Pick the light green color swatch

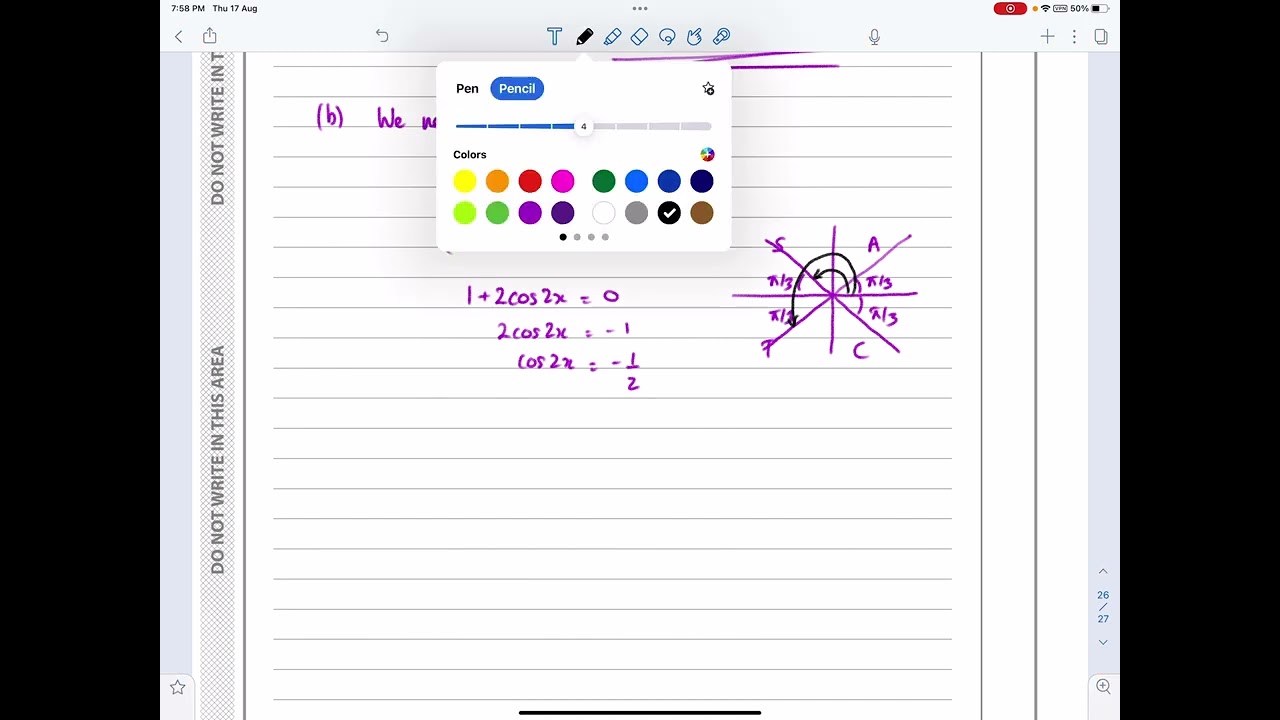pos(497,213)
